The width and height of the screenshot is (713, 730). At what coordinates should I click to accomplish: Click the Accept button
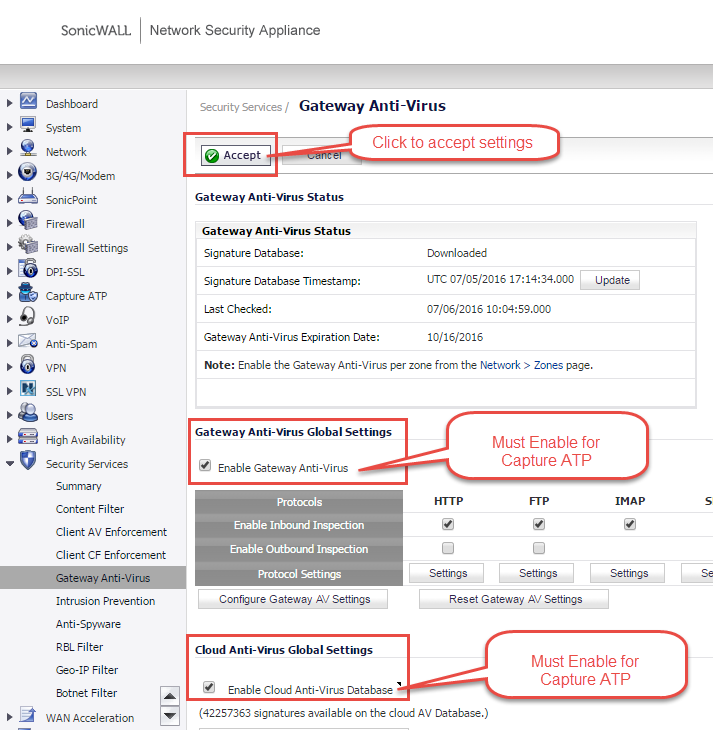click(x=233, y=155)
